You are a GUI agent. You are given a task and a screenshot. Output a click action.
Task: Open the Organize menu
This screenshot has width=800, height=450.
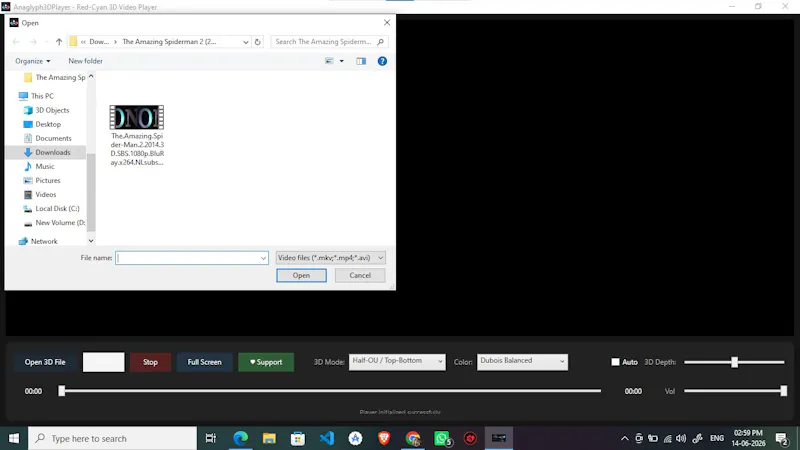33,61
